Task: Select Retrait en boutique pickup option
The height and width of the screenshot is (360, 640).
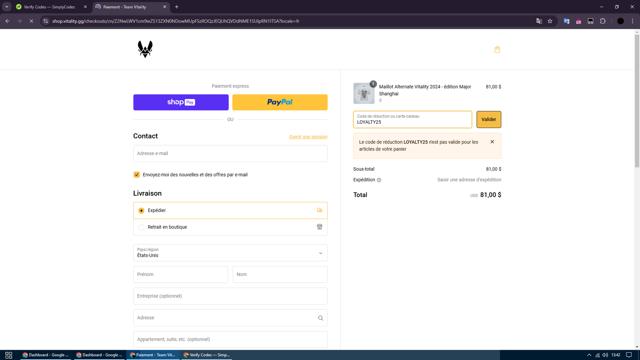Action: [141, 227]
